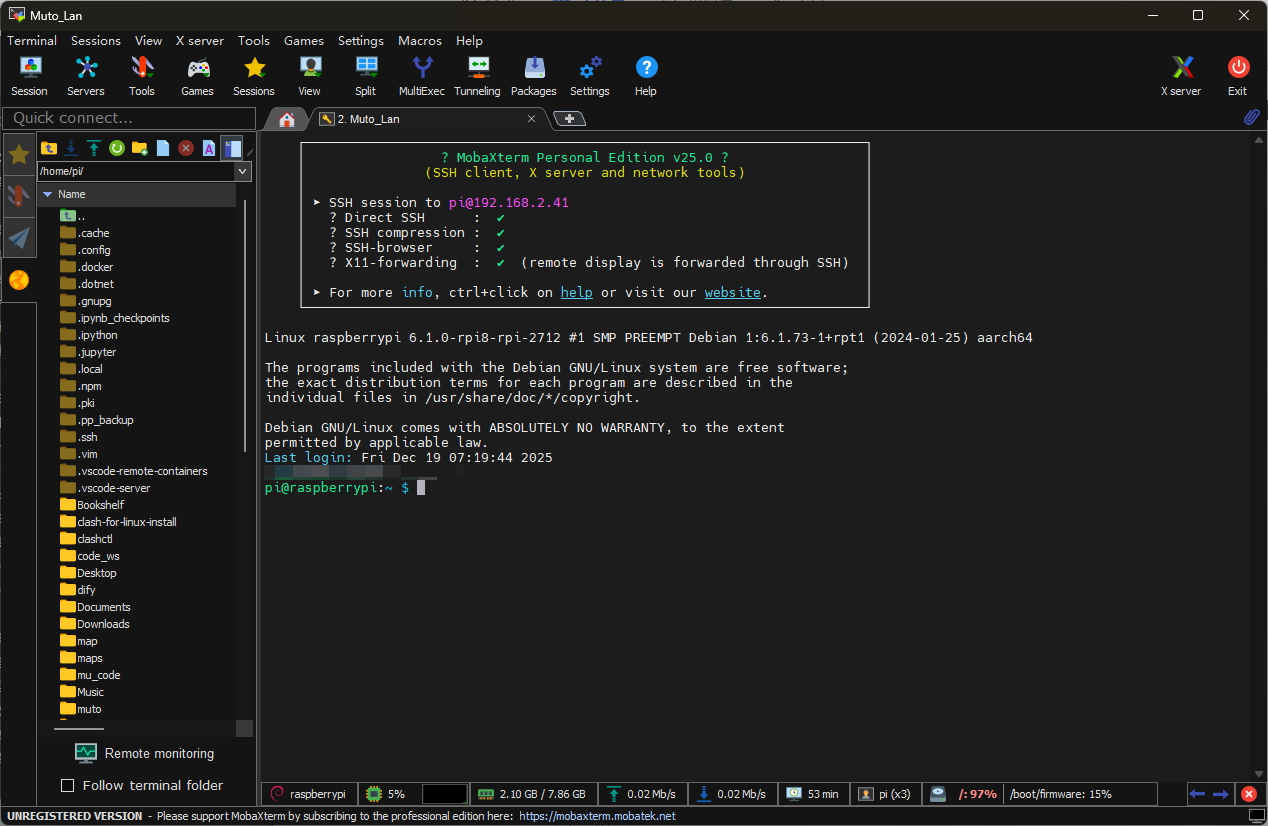The width and height of the screenshot is (1268, 826).
Task: Open the X server menu
Action: 200,41
